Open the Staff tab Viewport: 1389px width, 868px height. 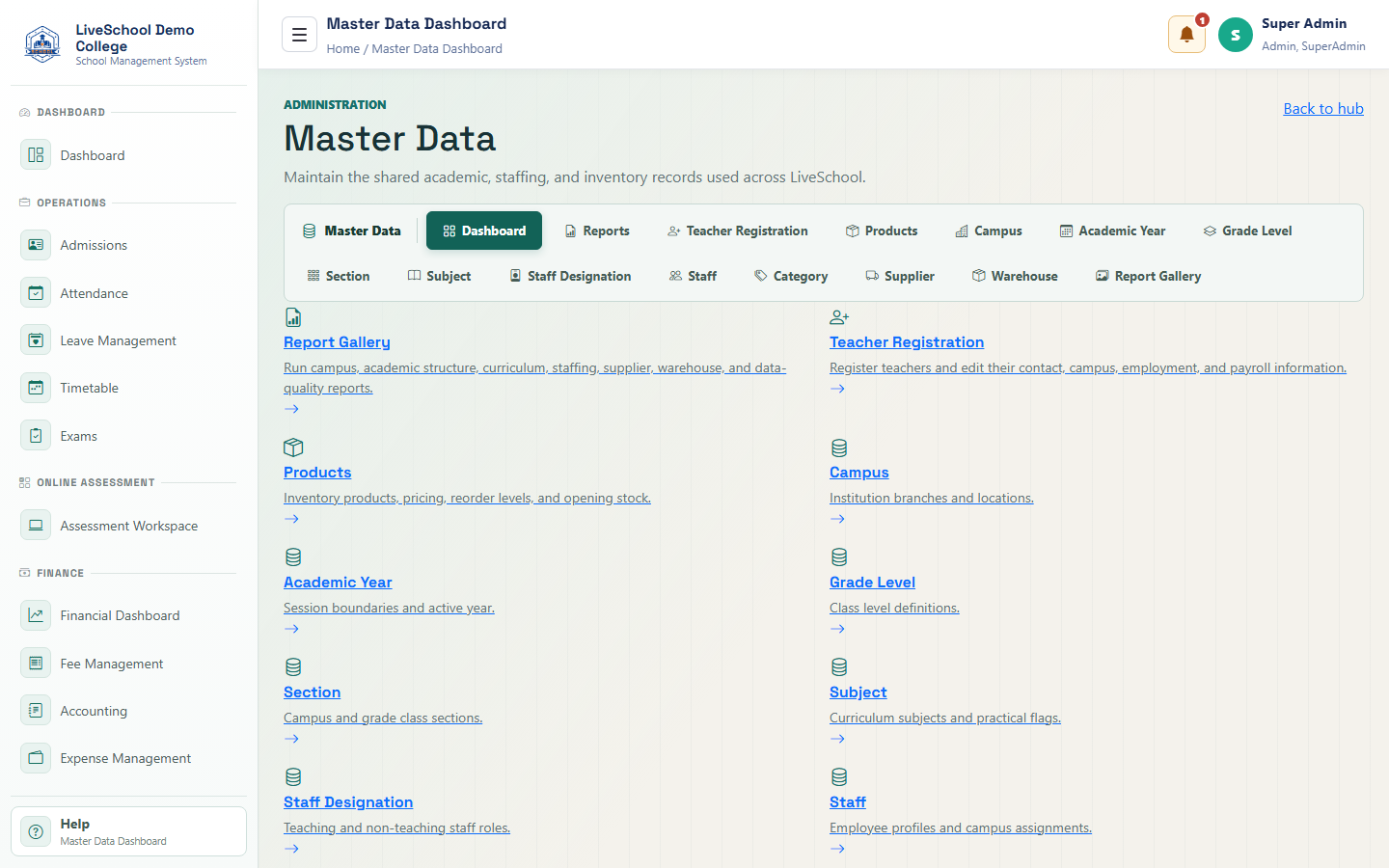(693, 276)
